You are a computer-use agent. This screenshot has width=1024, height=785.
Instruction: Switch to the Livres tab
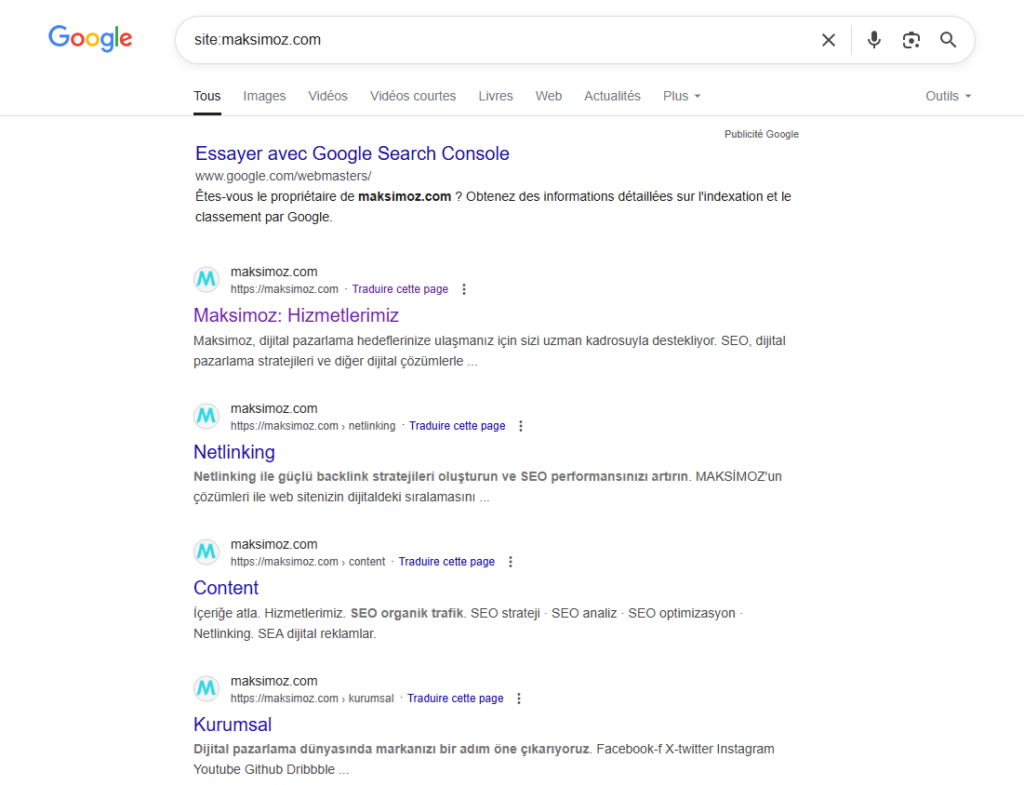(496, 96)
